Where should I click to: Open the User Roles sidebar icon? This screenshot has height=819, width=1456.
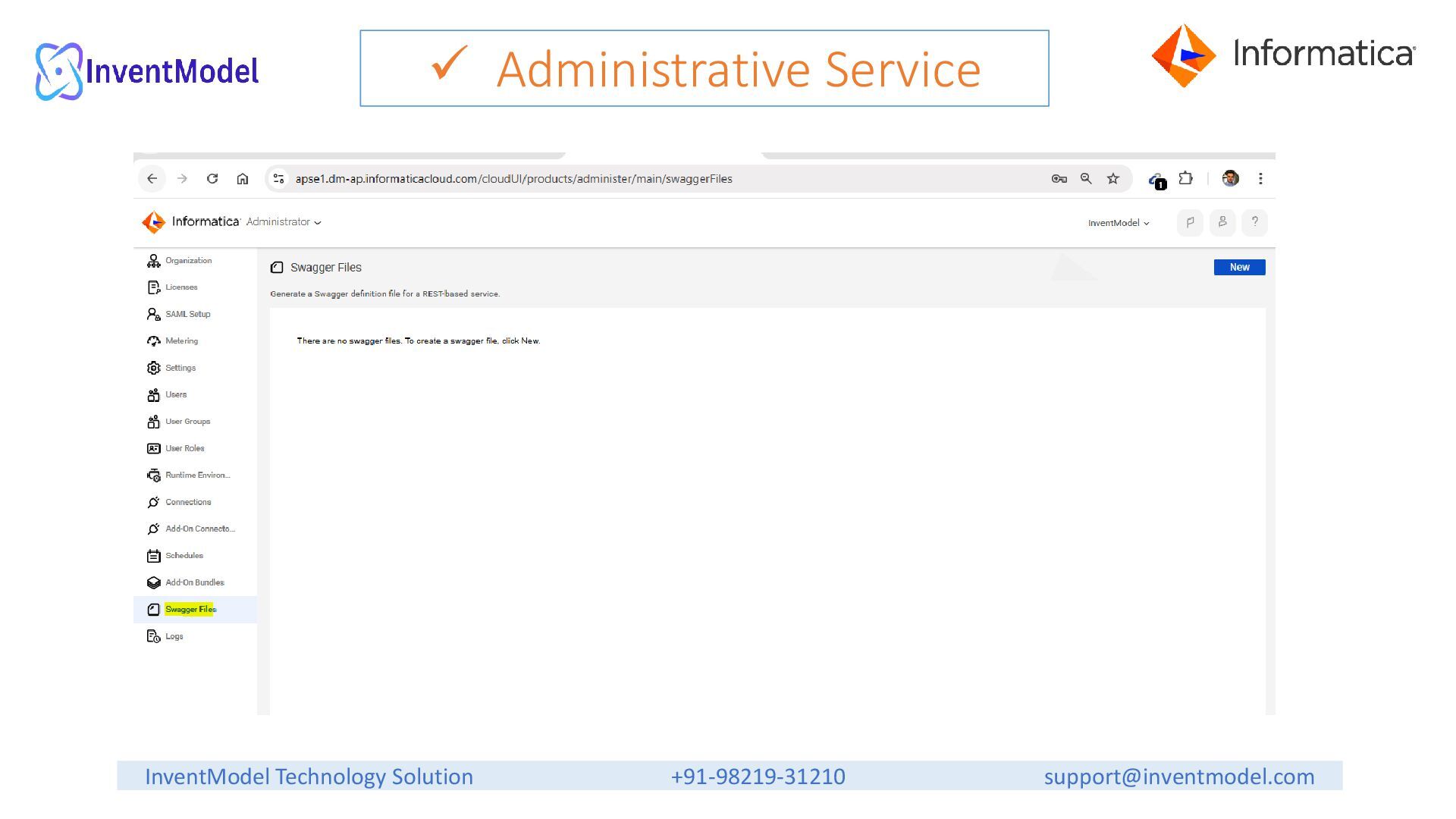pyautogui.click(x=153, y=448)
